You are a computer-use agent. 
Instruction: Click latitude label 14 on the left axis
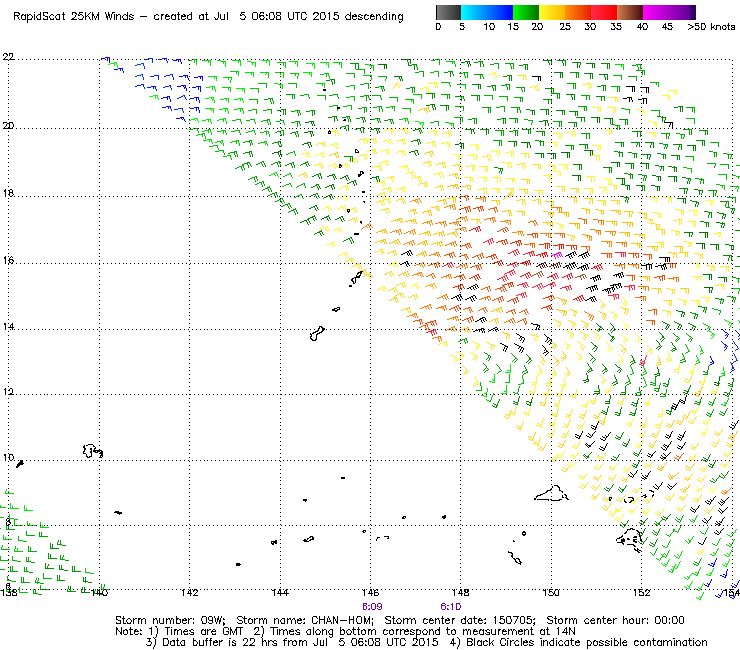click(x=8, y=327)
